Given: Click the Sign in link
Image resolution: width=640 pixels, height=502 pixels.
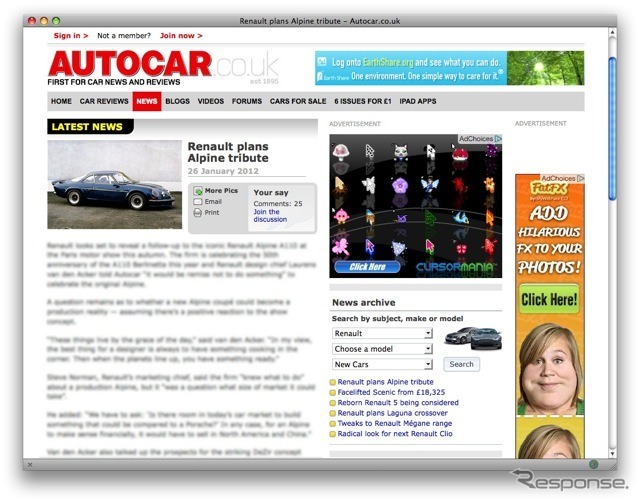Looking at the screenshot, I should (x=71, y=36).
